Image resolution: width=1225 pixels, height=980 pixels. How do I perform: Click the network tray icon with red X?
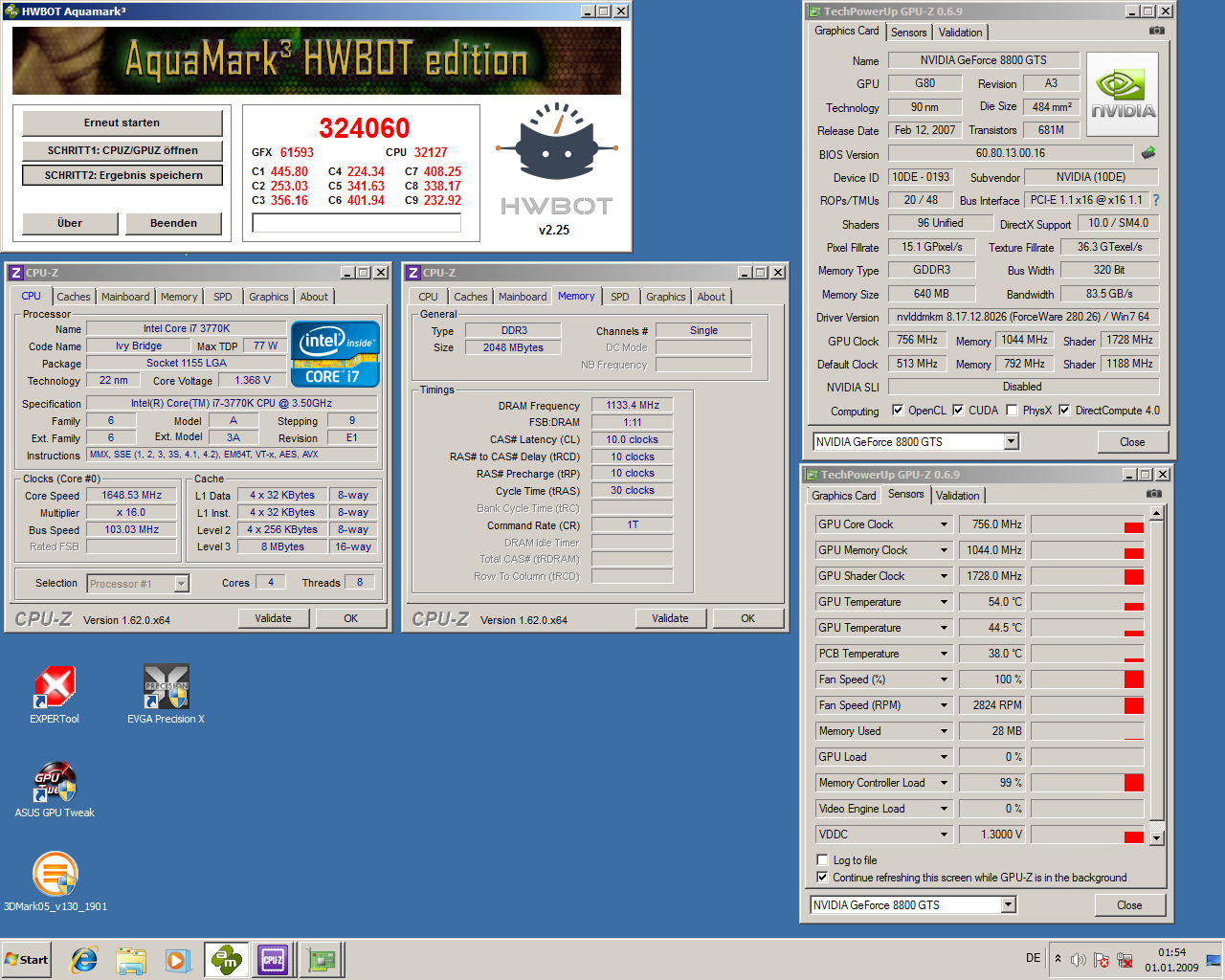point(1125,960)
